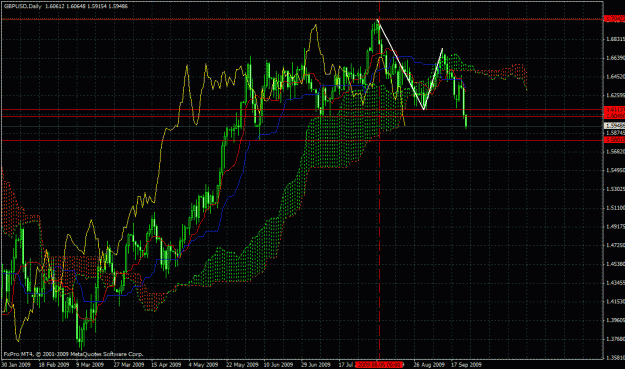The width and height of the screenshot is (625, 369).
Task: Select the 17 Sep 2009 date label
Action: point(466,364)
